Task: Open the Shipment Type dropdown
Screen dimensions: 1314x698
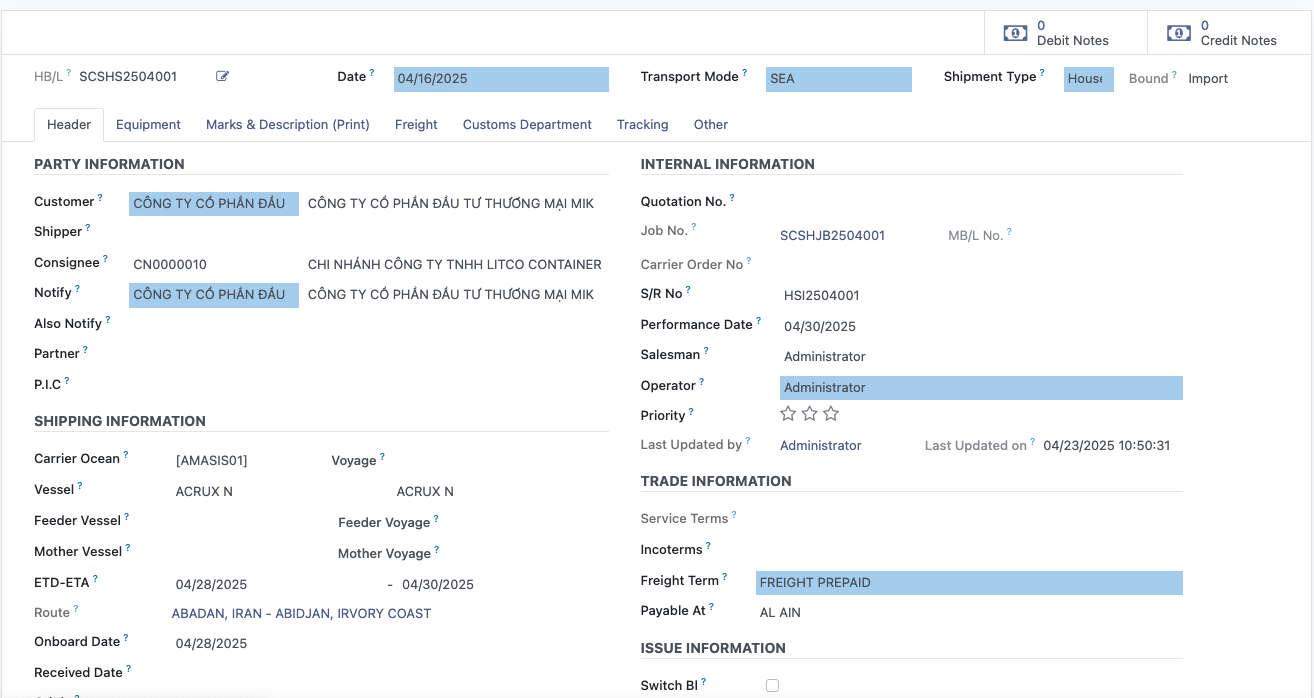Action: pyautogui.click(x=1088, y=79)
